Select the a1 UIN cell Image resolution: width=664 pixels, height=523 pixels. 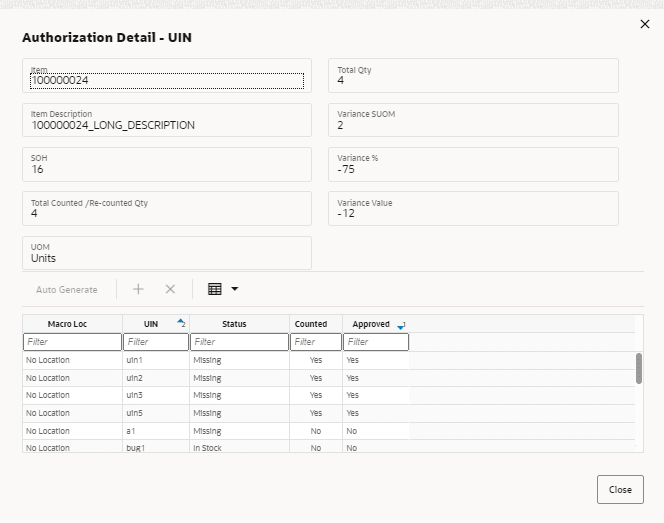click(156, 431)
